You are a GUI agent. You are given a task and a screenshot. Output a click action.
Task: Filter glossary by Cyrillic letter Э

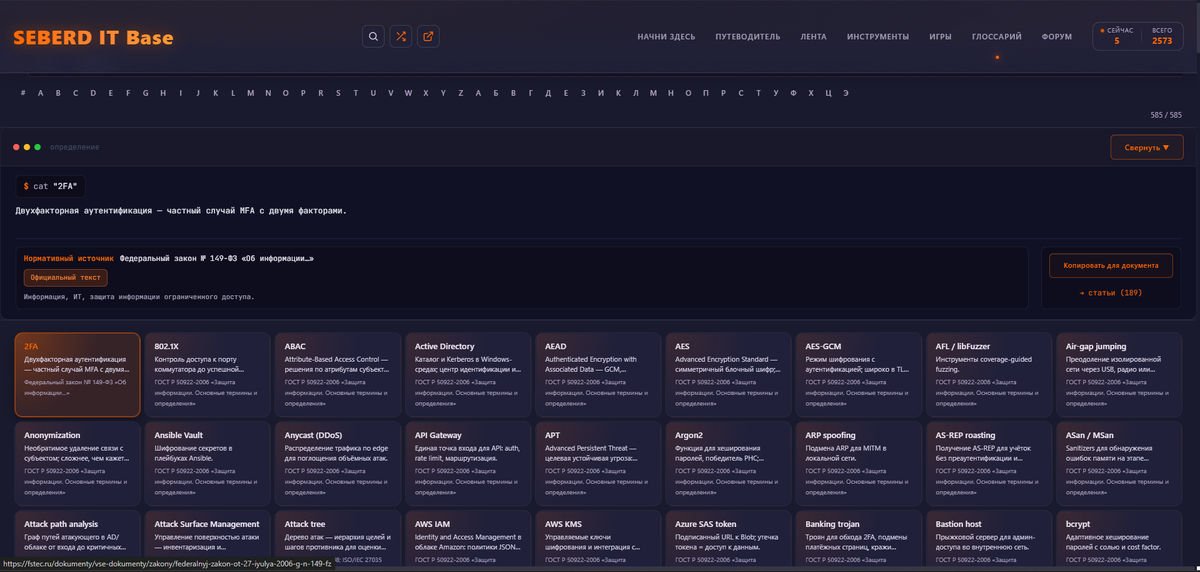(x=846, y=93)
